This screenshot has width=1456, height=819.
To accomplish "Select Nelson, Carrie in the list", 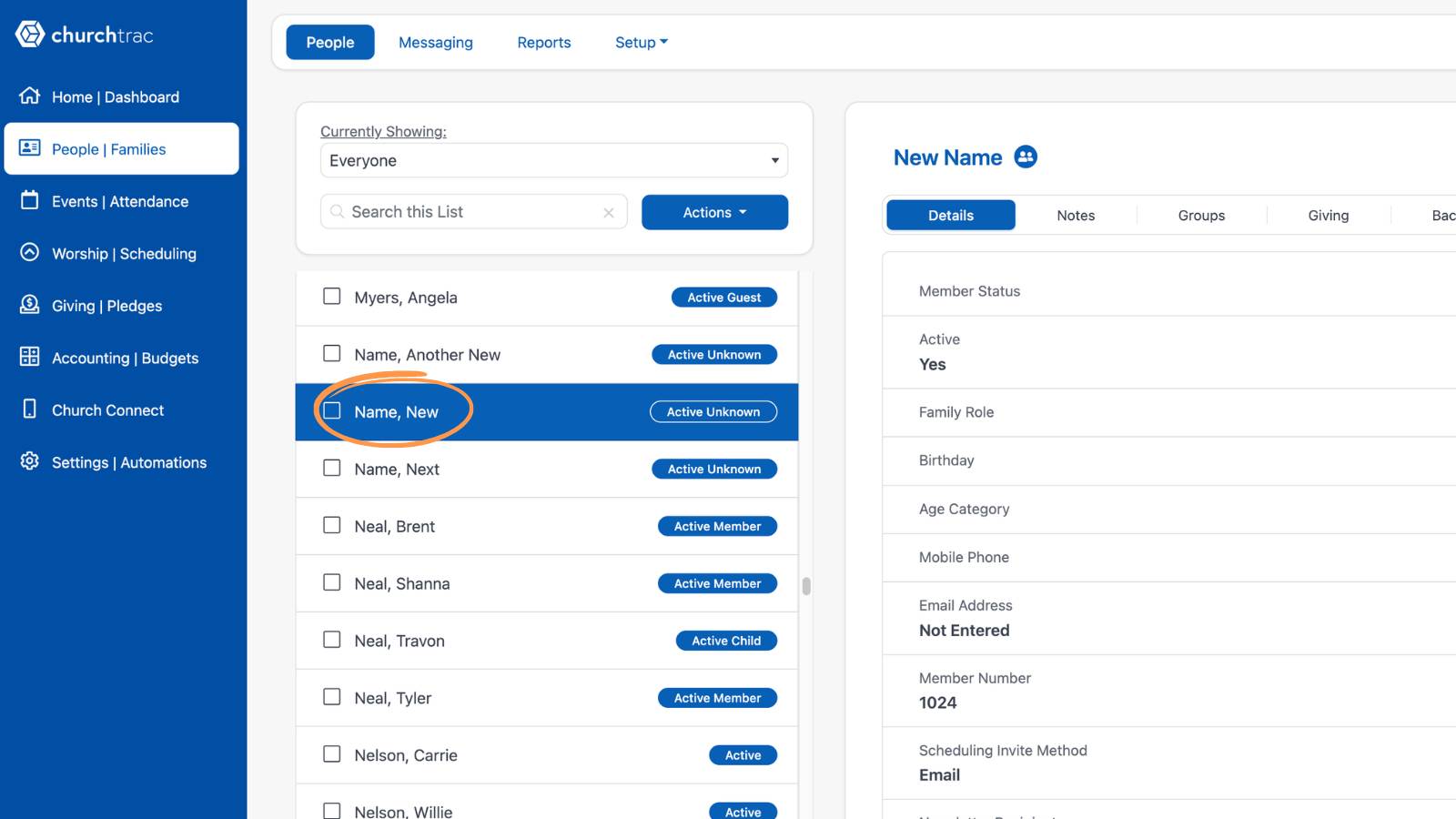I will pos(547,755).
